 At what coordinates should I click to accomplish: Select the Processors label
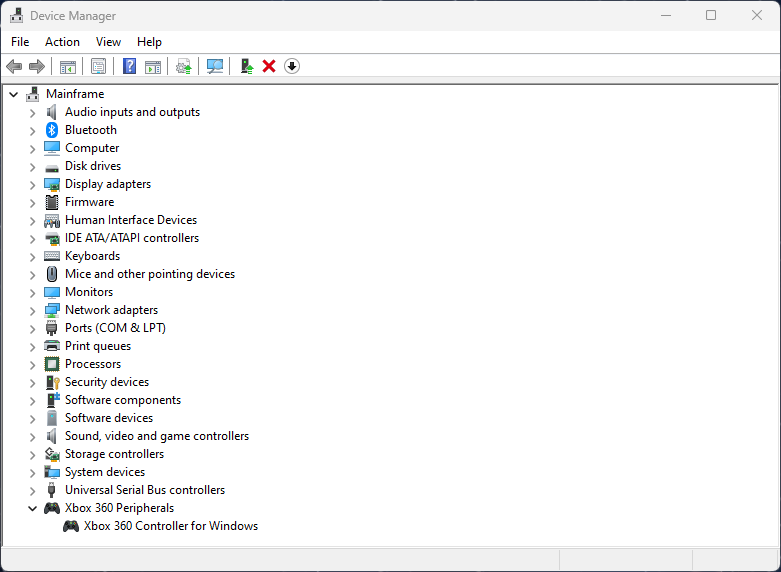click(93, 364)
